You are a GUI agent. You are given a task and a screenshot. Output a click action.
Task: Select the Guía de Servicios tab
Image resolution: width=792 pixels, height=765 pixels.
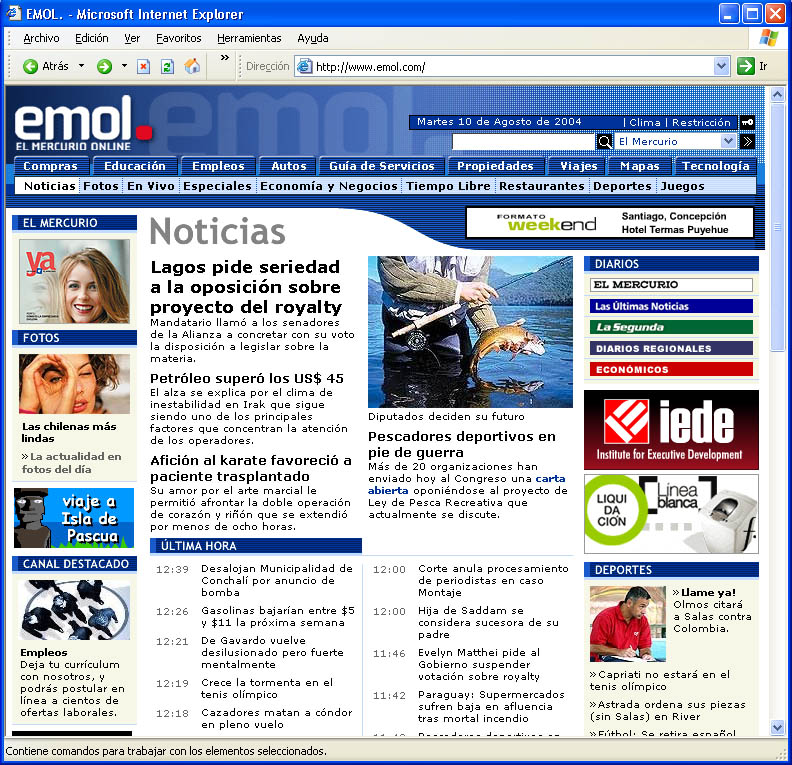click(x=381, y=166)
